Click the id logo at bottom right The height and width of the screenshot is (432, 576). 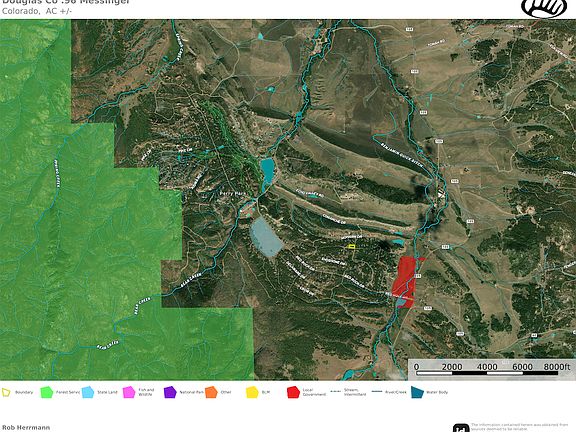click(x=461, y=428)
